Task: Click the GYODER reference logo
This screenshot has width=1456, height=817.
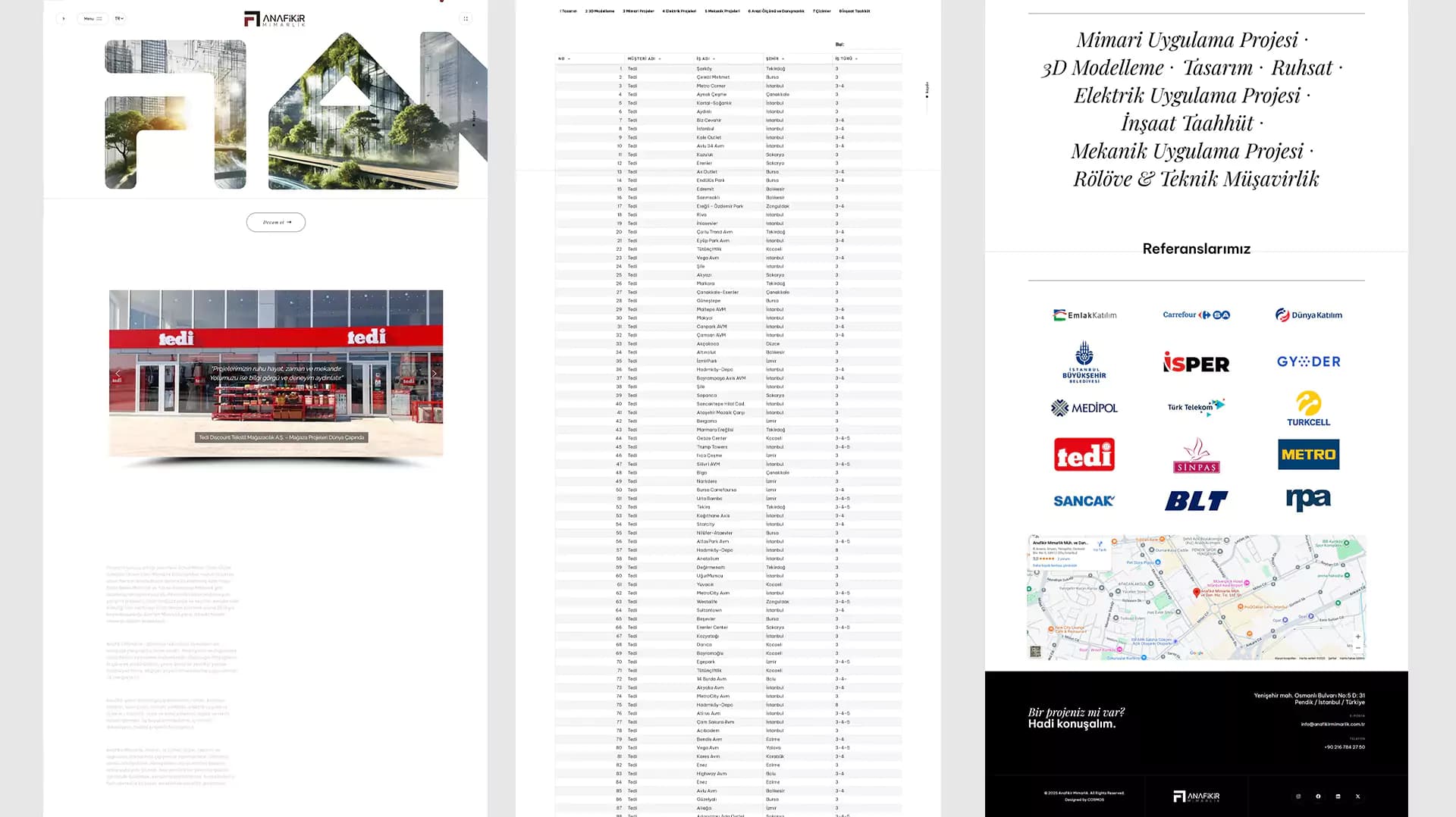Action: pyautogui.click(x=1309, y=362)
